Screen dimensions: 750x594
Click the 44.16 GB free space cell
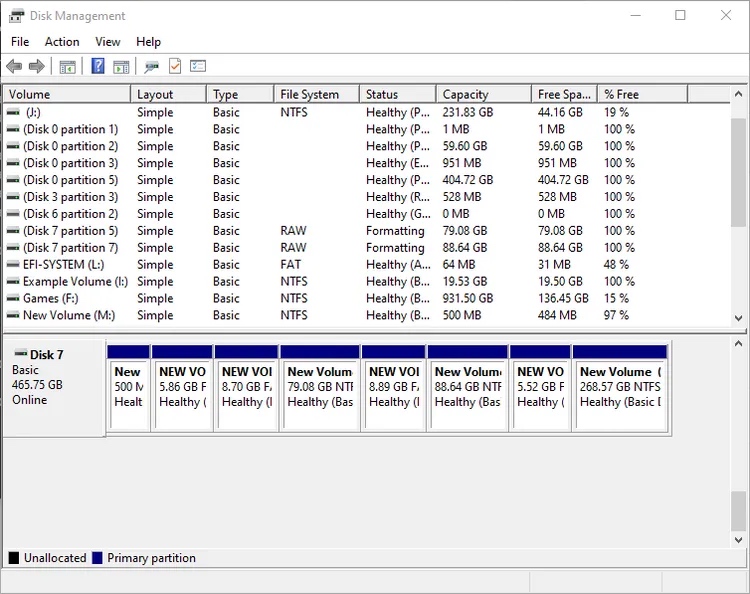[x=560, y=112]
